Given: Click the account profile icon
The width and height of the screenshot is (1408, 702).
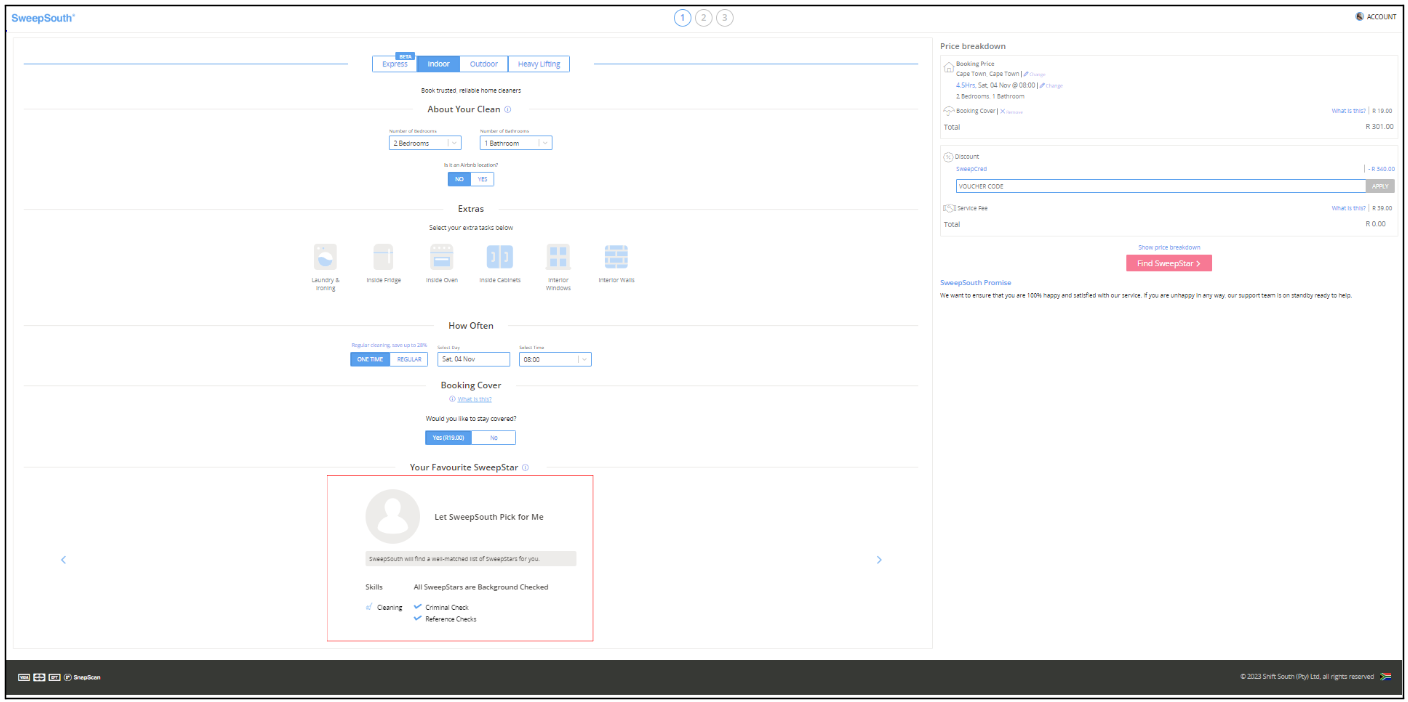Looking at the screenshot, I should coord(1360,16).
